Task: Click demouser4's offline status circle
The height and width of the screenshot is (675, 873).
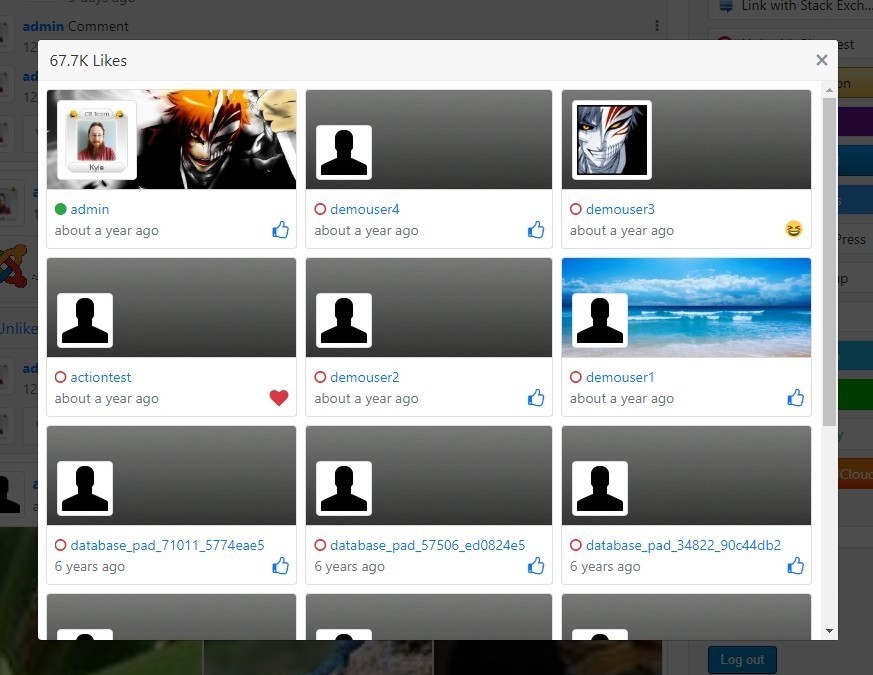Action: [x=320, y=209]
